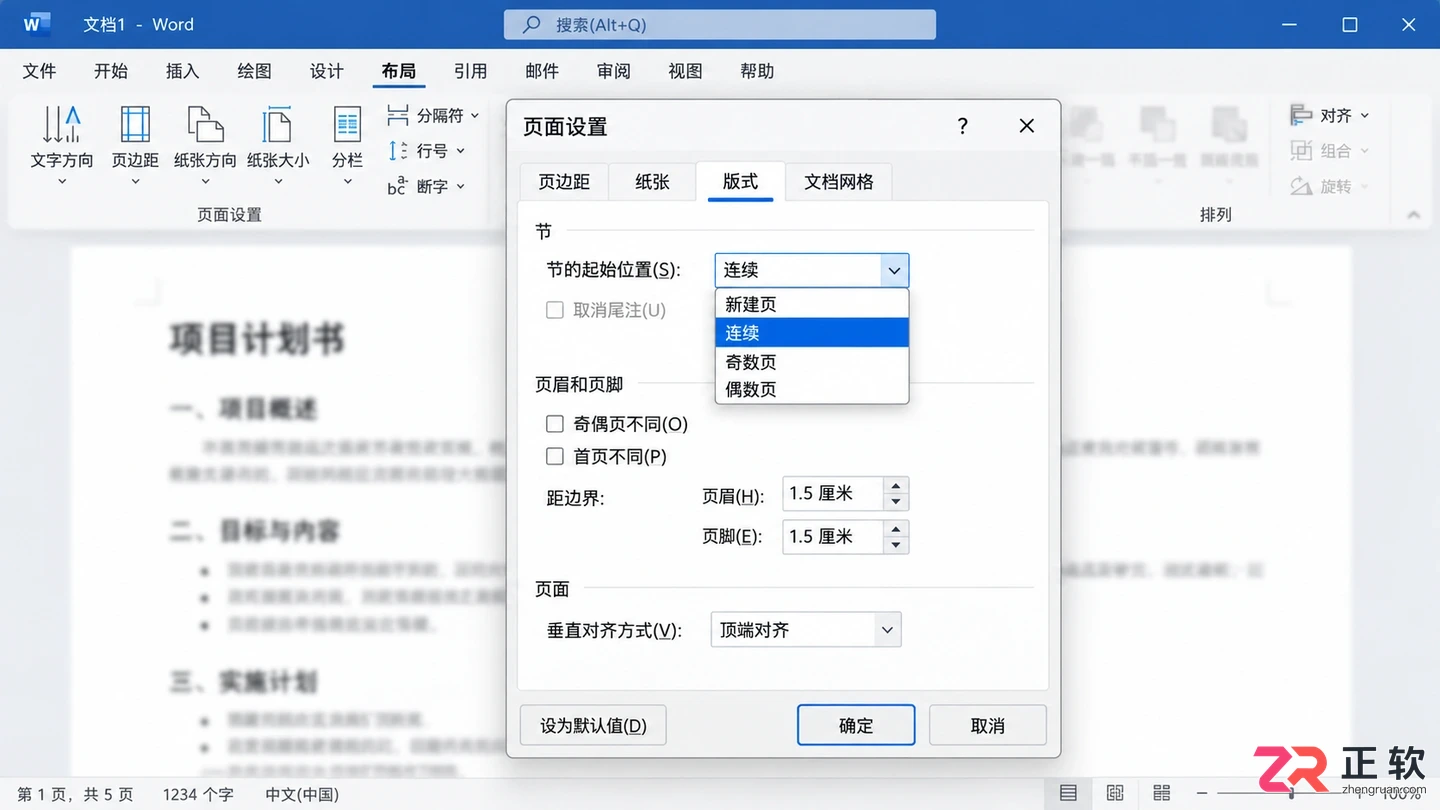Image resolution: width=1440 pixels, height=810 pixels.
Task: Click the 1234 个字 word count
Action: point(198,794)
